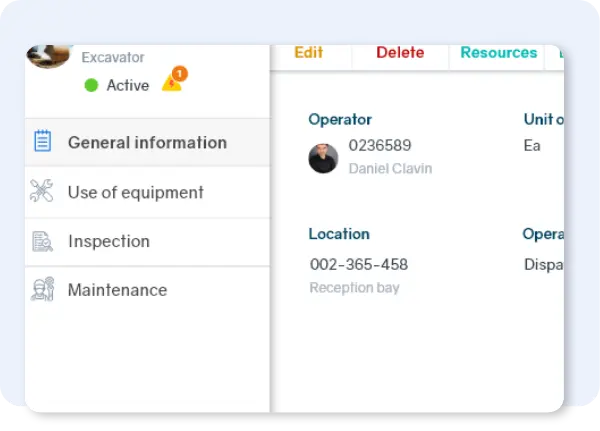Screen dimensions: 600x431
Task: Select Maintenance in the sidebar
Action: pos(117,290)
